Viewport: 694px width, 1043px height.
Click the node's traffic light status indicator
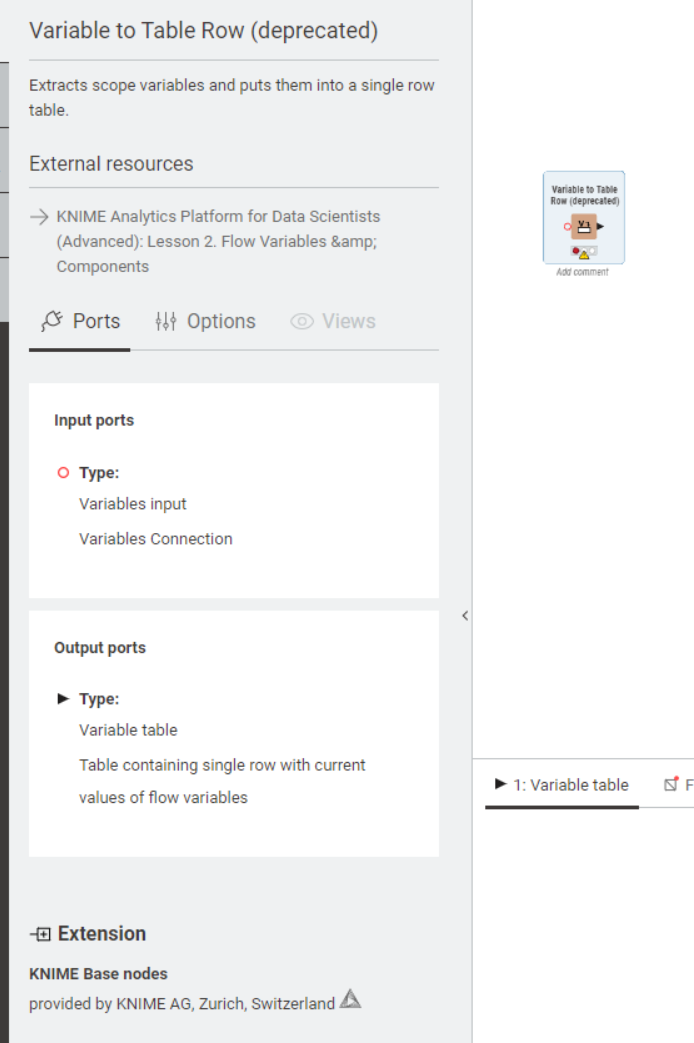(584, 252)
